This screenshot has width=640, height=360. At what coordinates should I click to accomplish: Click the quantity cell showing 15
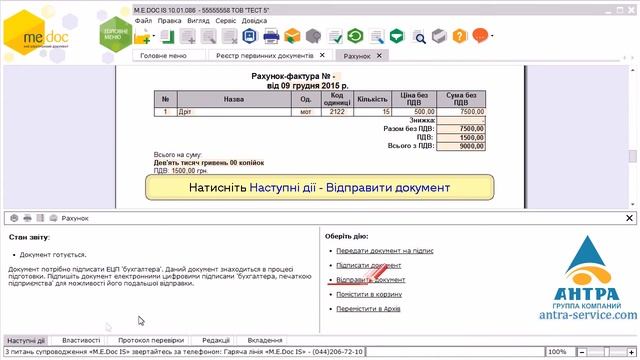click(372, 112)
